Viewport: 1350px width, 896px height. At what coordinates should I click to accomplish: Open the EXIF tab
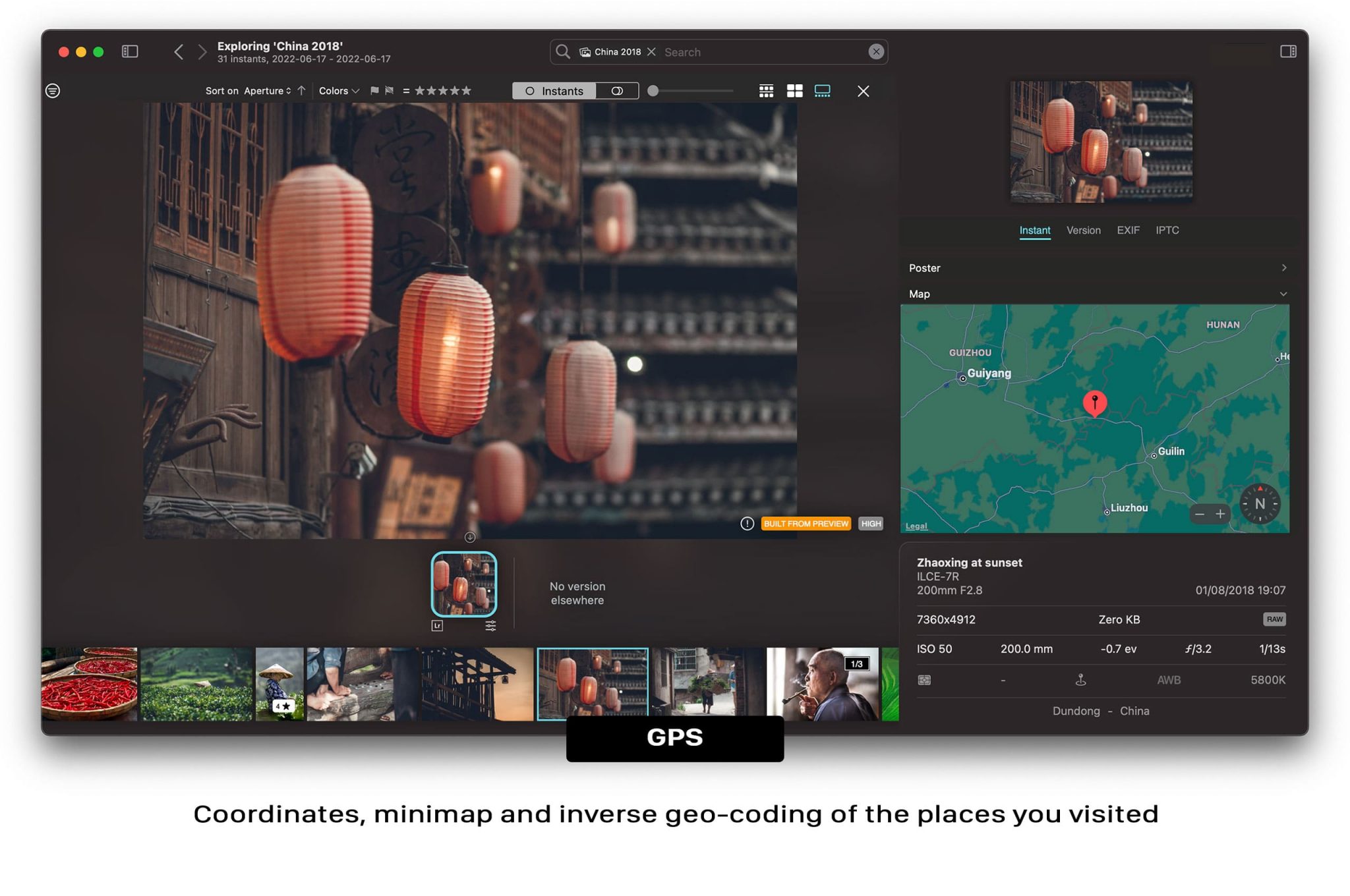tap(1128, 230)
